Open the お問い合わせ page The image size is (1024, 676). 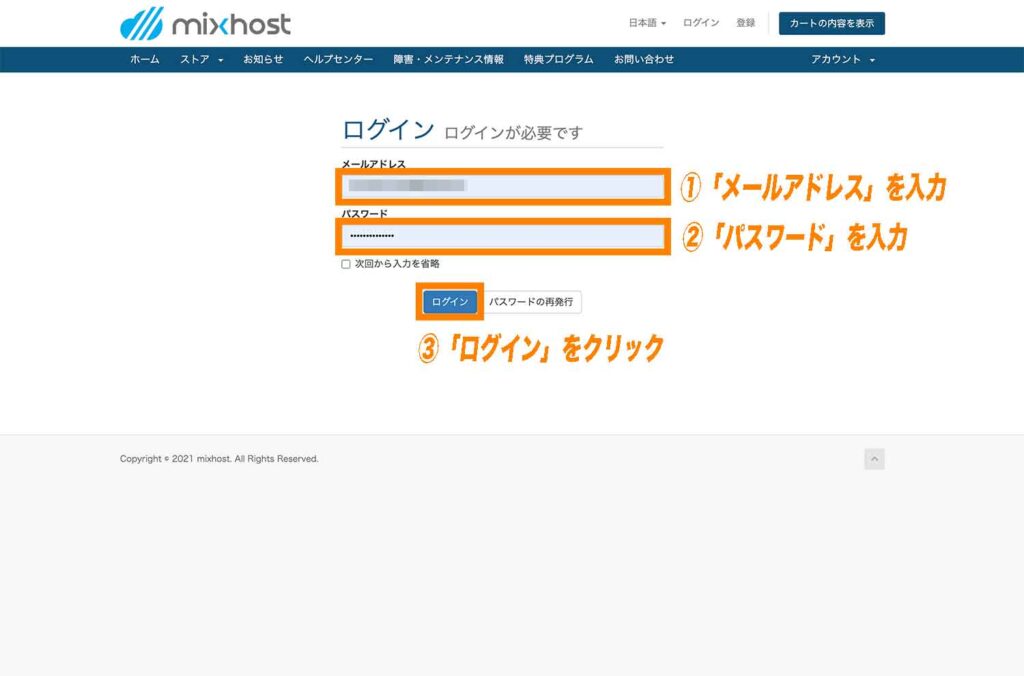coord(644,59)
